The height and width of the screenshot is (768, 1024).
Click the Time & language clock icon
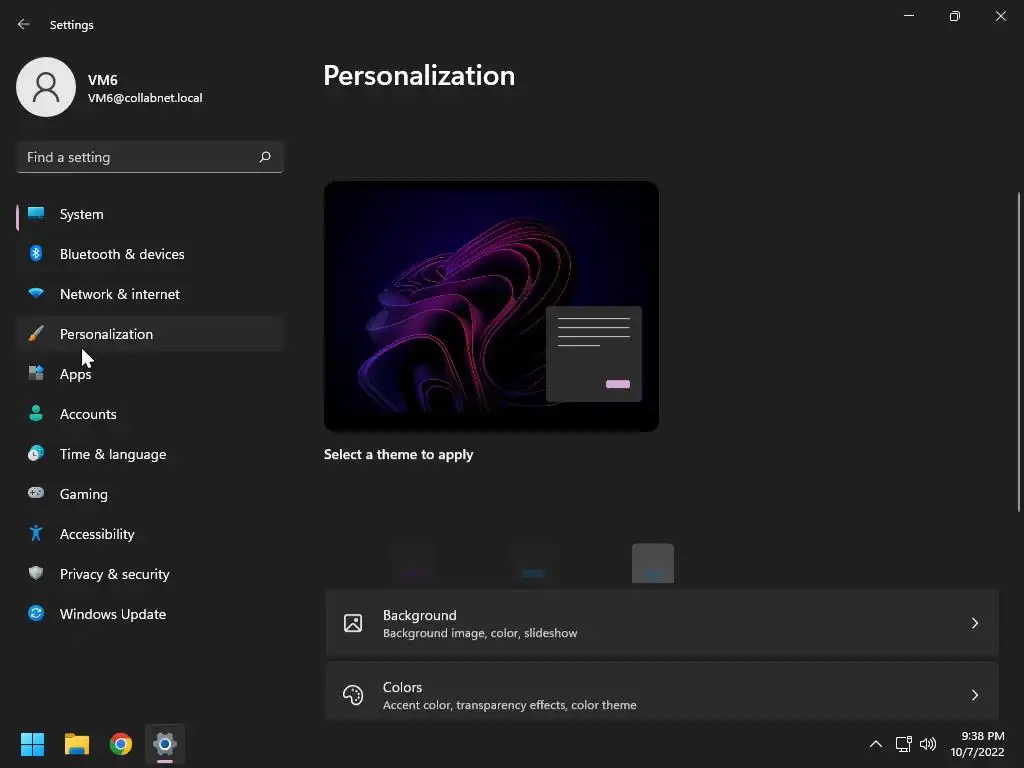click(36, 453)
